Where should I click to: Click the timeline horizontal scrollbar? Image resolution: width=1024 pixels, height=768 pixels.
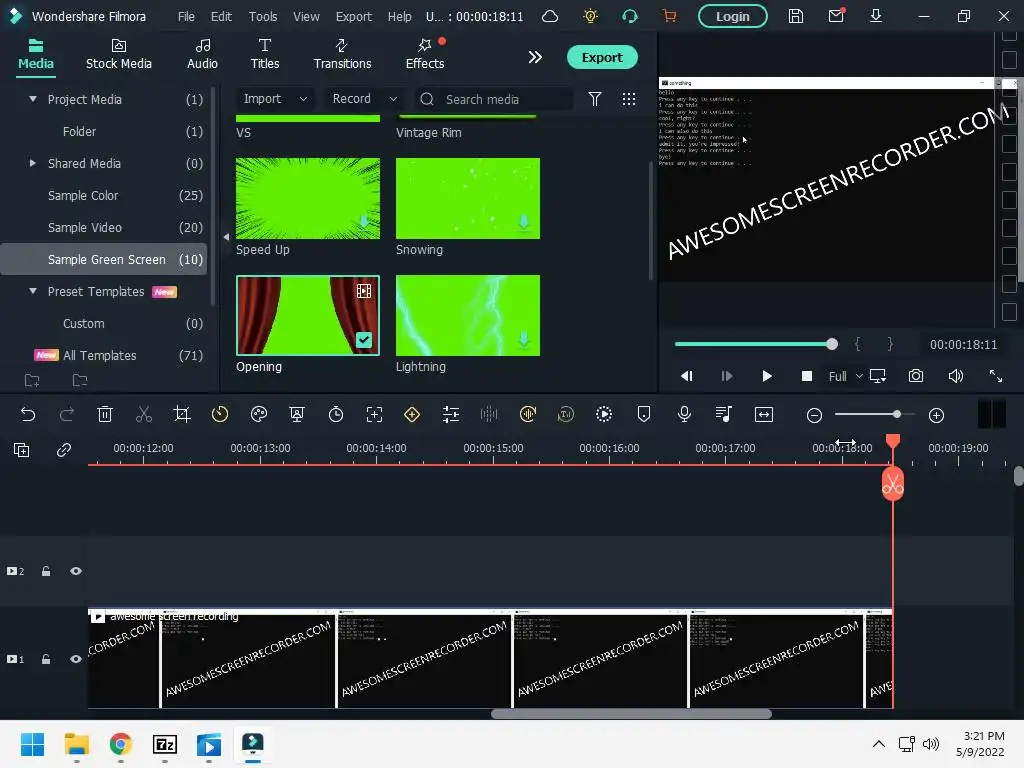632,714
